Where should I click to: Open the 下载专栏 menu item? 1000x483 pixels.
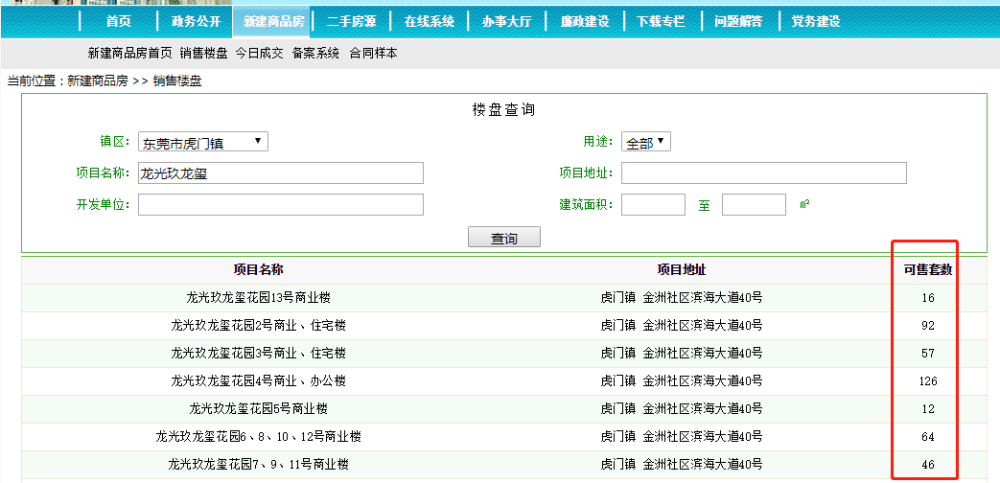[661, 21]
